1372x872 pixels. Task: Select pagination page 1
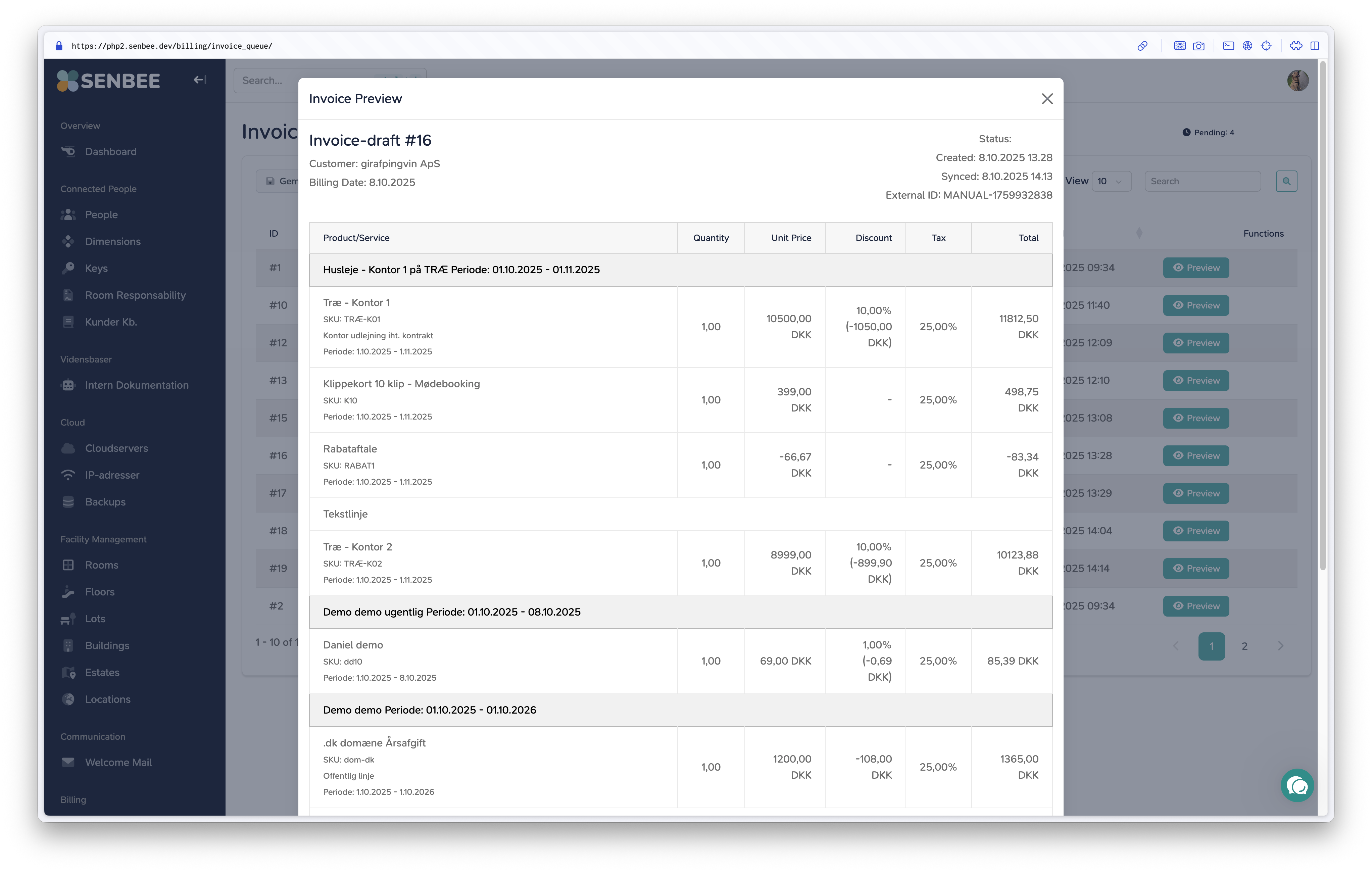pos(1211,646)
